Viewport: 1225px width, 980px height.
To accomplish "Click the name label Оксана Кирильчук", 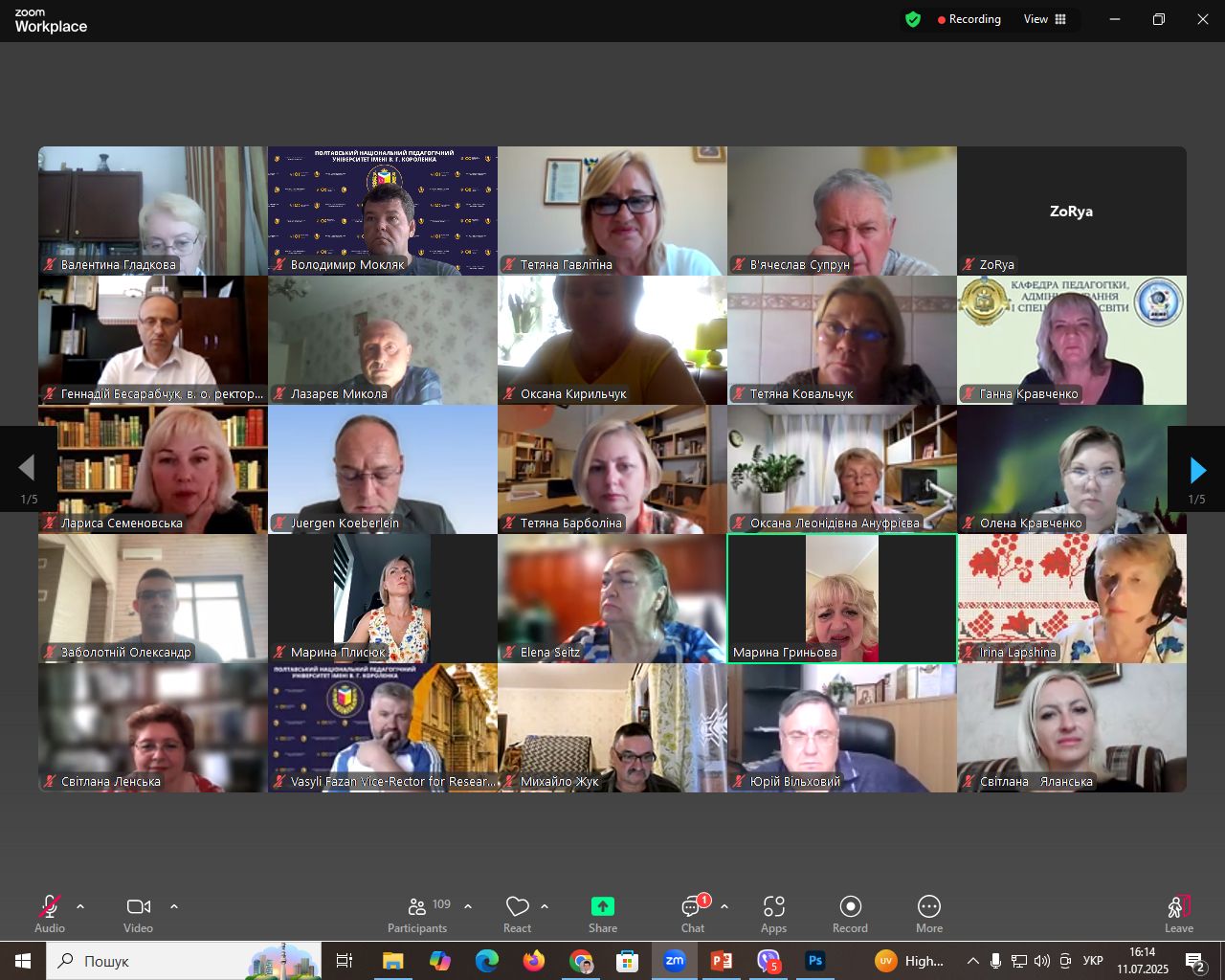I will point(573,394).
